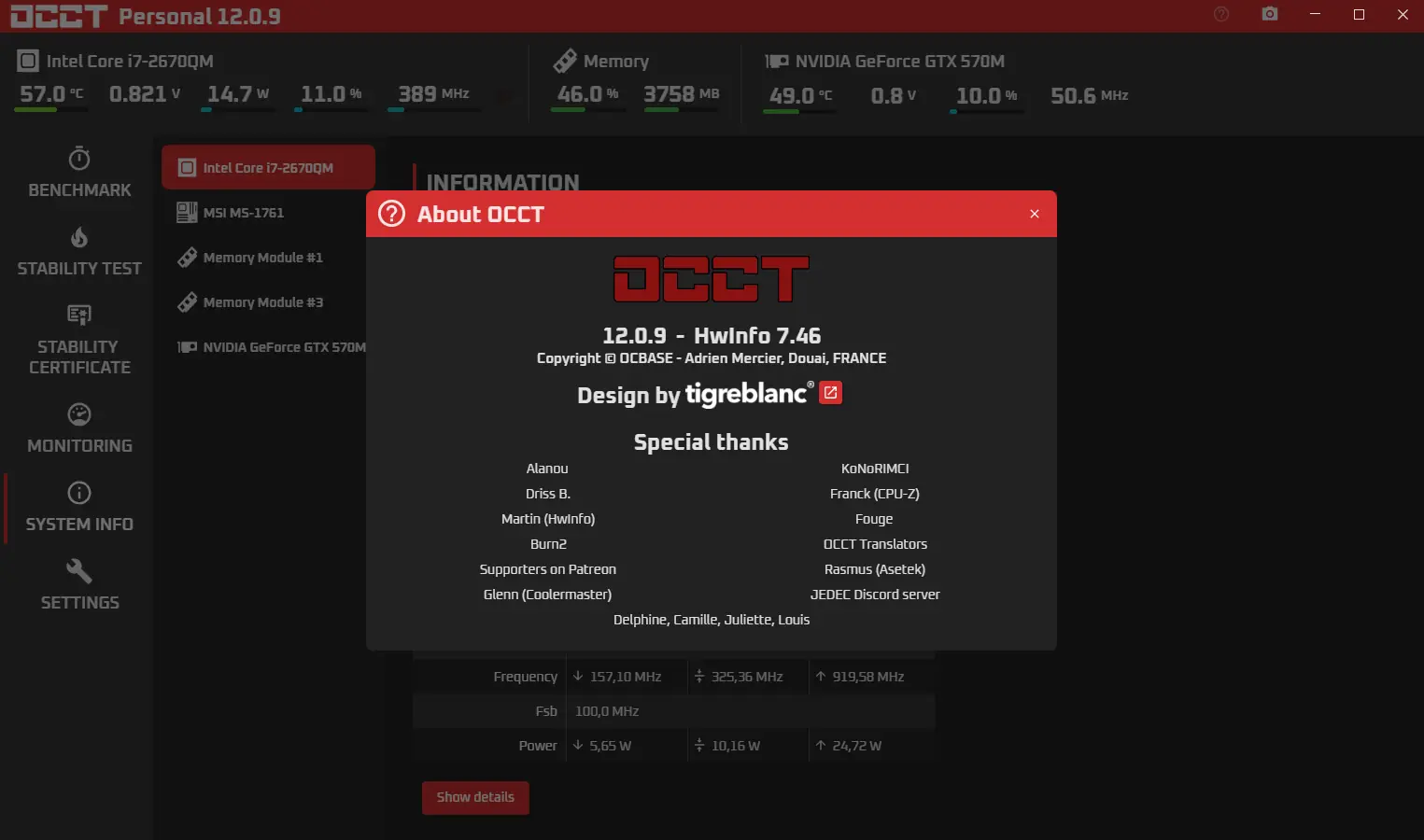Open the Monitoring gauge icon
1424x840 pixels.
(79, 413)
